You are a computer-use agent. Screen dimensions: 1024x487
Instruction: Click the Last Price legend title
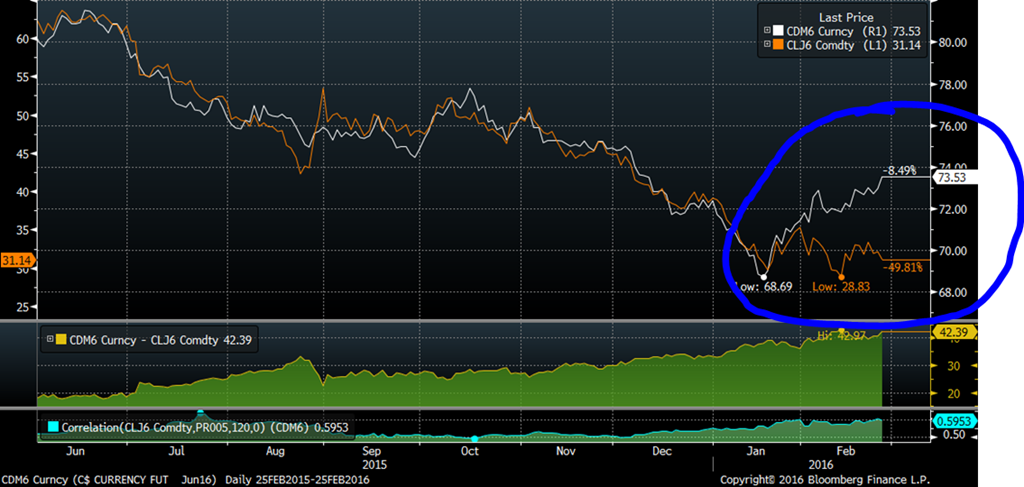[x=844, y=18]
